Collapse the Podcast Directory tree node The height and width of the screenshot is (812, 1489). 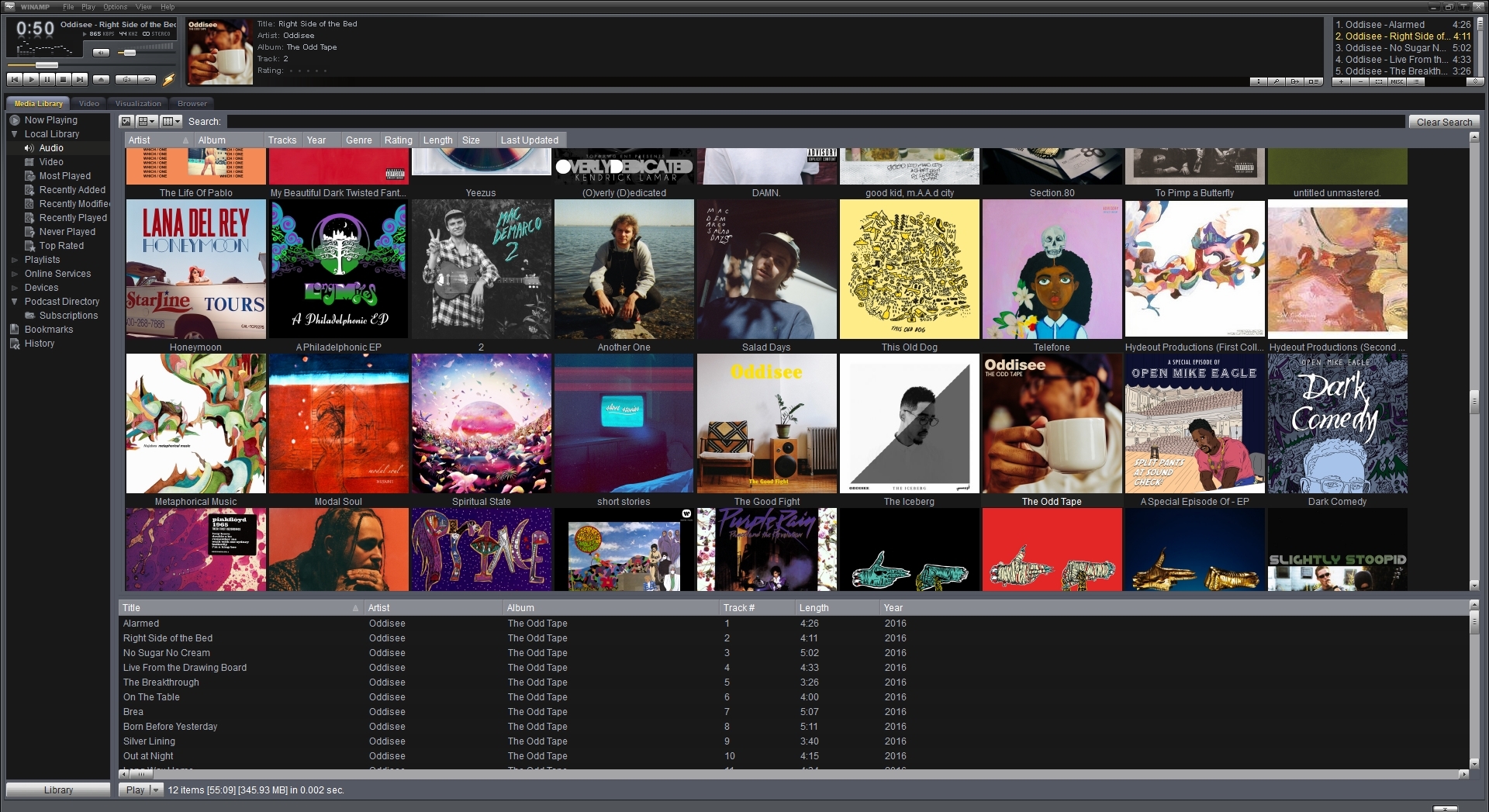pyautogui.click(x=14, y=302)
